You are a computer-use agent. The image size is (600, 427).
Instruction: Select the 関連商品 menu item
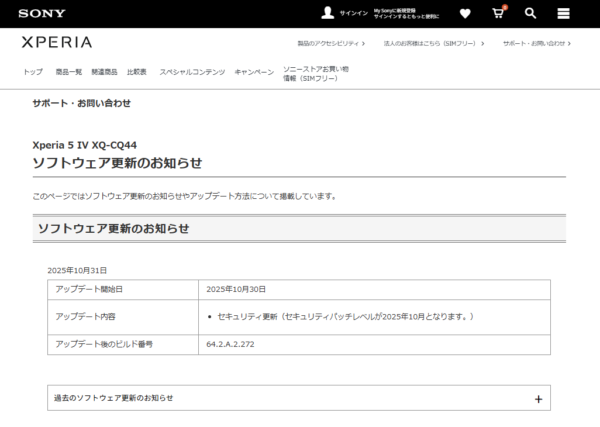[104, 72]
